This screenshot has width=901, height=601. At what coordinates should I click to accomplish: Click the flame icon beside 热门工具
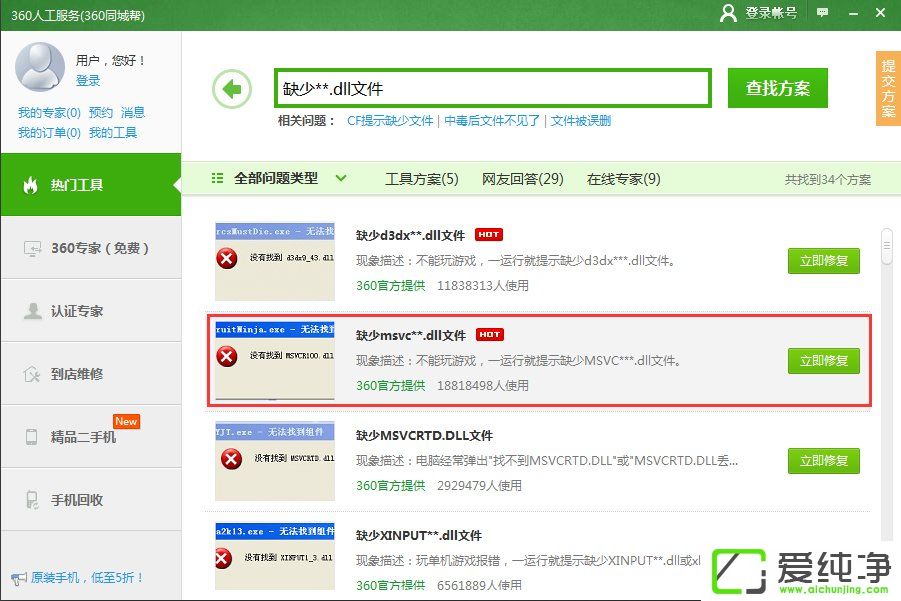point(31,185)
